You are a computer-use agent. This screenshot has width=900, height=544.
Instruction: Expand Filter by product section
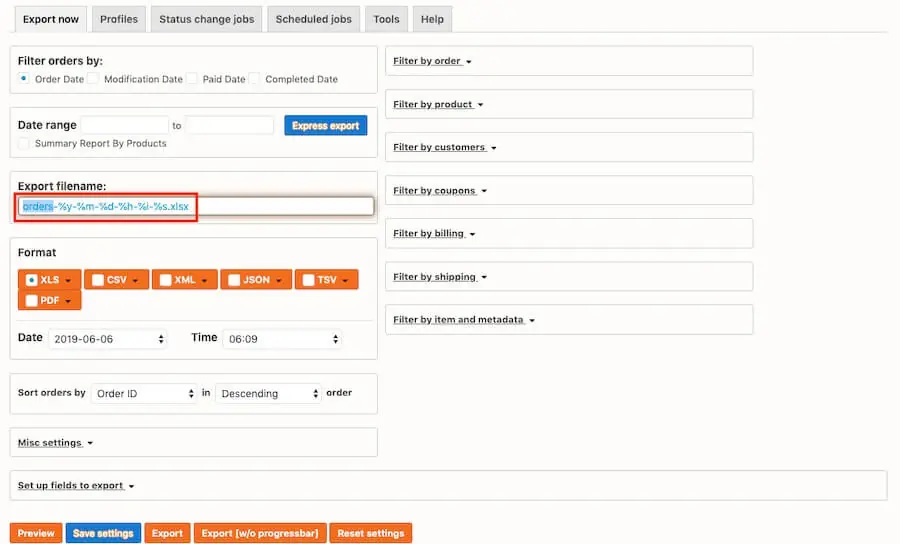438,104
